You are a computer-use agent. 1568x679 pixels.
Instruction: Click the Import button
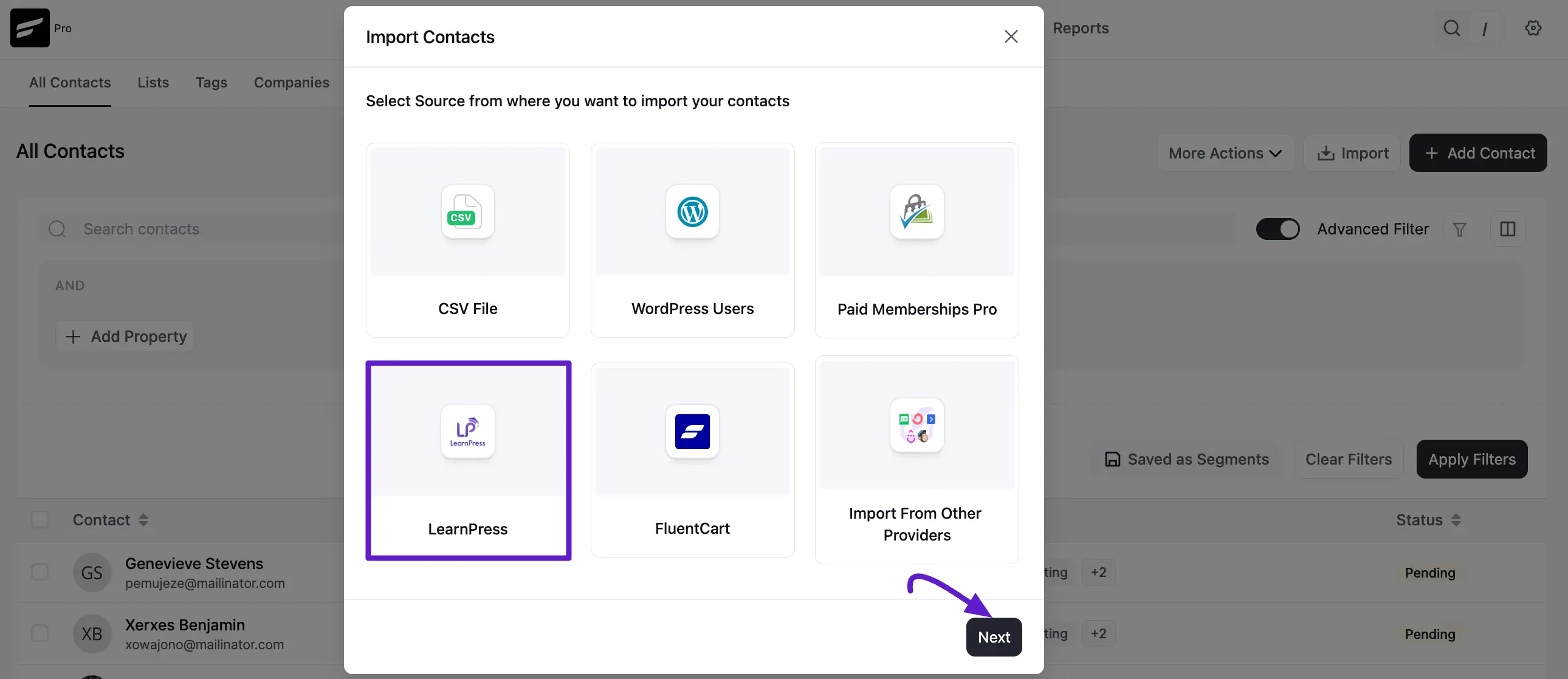(x=1352, y=153)
